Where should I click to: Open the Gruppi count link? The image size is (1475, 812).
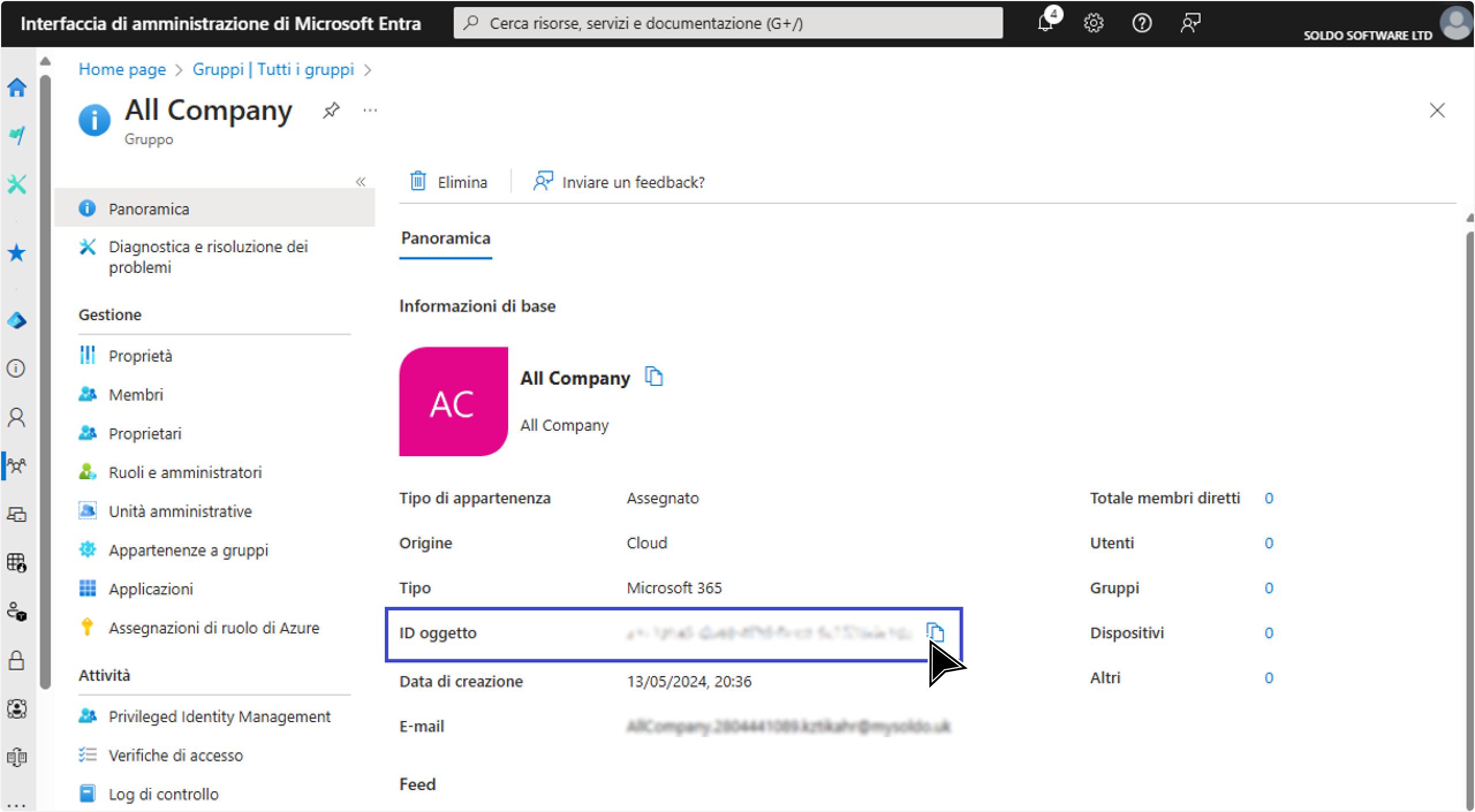point(1269,588)
